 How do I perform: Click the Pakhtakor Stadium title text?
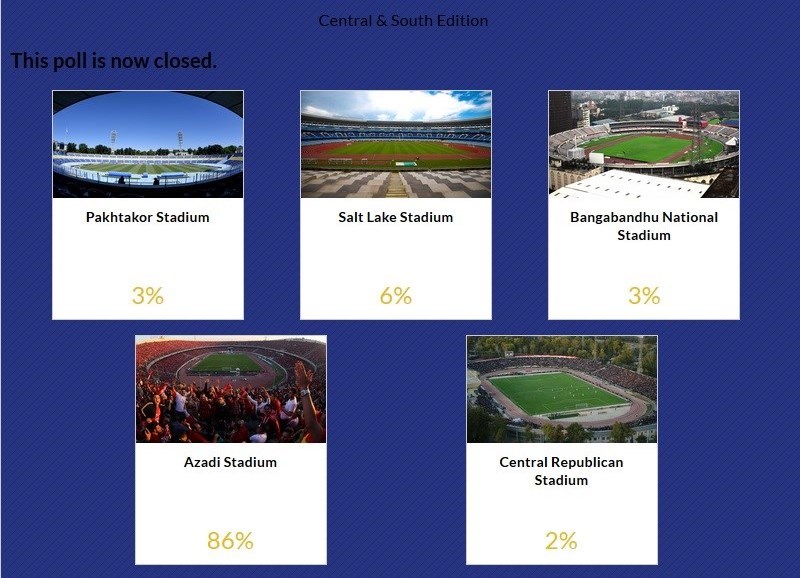coord(148,217)
